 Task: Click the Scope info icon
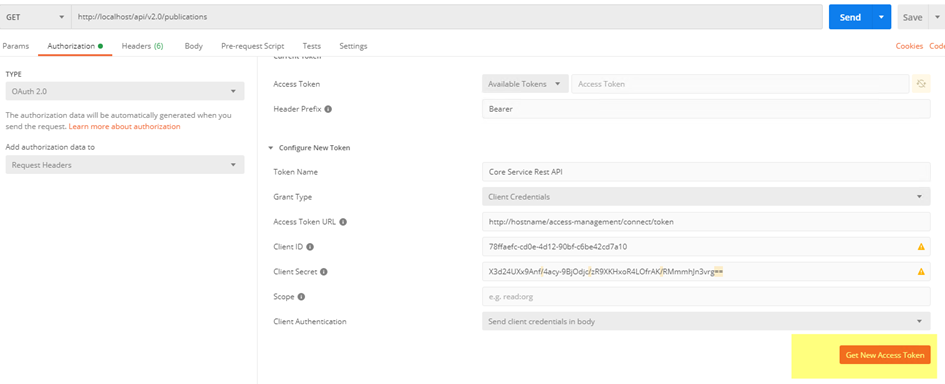(301, 297)
